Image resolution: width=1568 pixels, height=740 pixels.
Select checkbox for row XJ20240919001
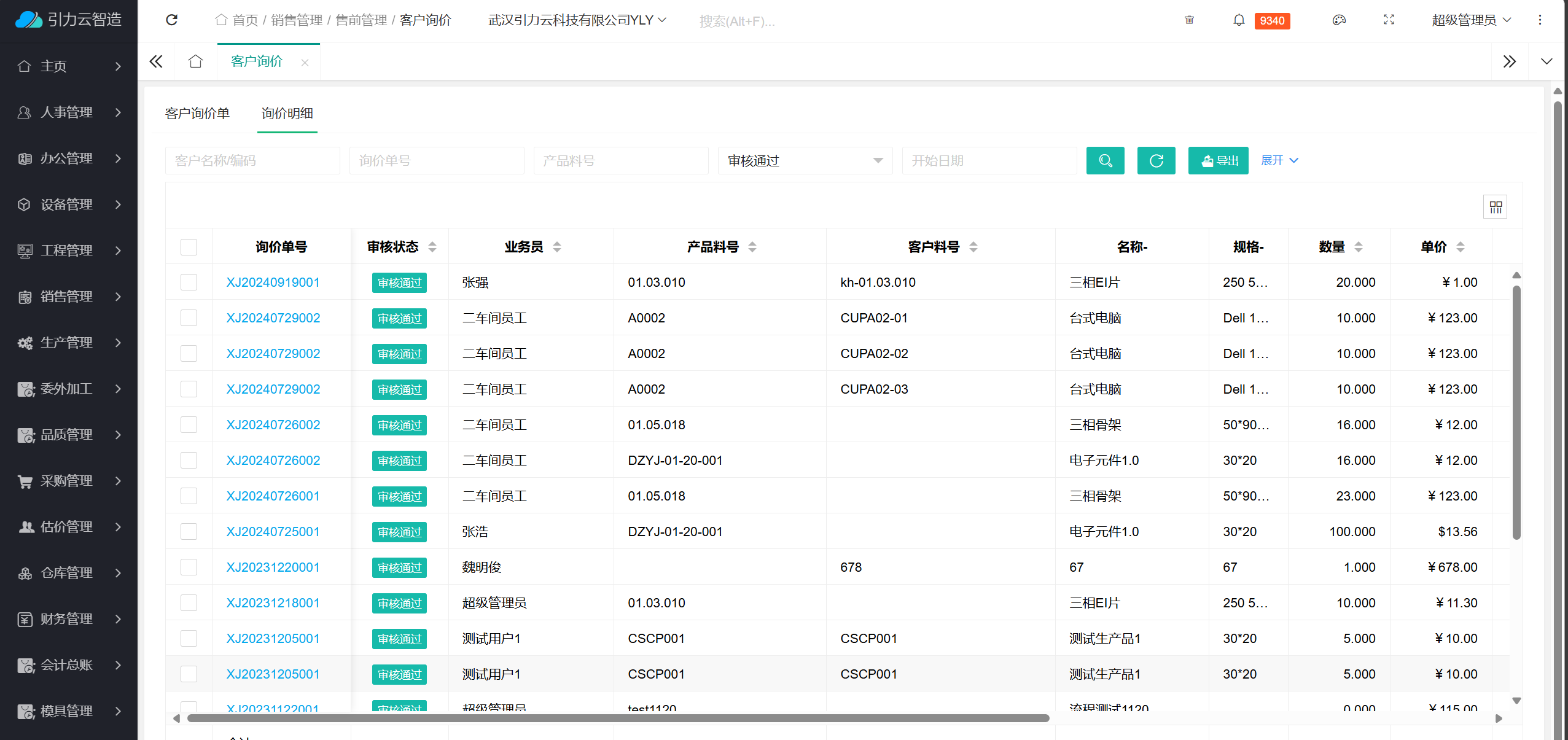(189, 282)
